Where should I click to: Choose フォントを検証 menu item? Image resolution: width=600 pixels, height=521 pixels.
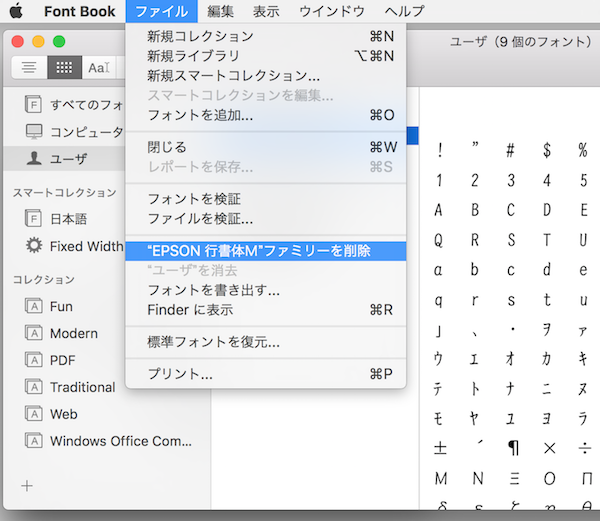266,199
